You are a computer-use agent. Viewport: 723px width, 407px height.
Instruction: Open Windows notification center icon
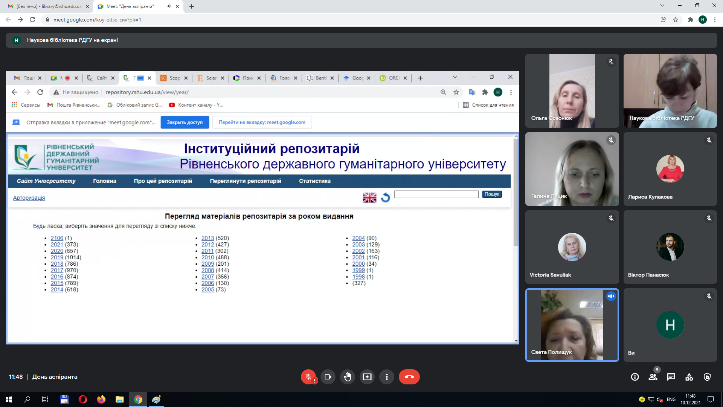point(711,400)
